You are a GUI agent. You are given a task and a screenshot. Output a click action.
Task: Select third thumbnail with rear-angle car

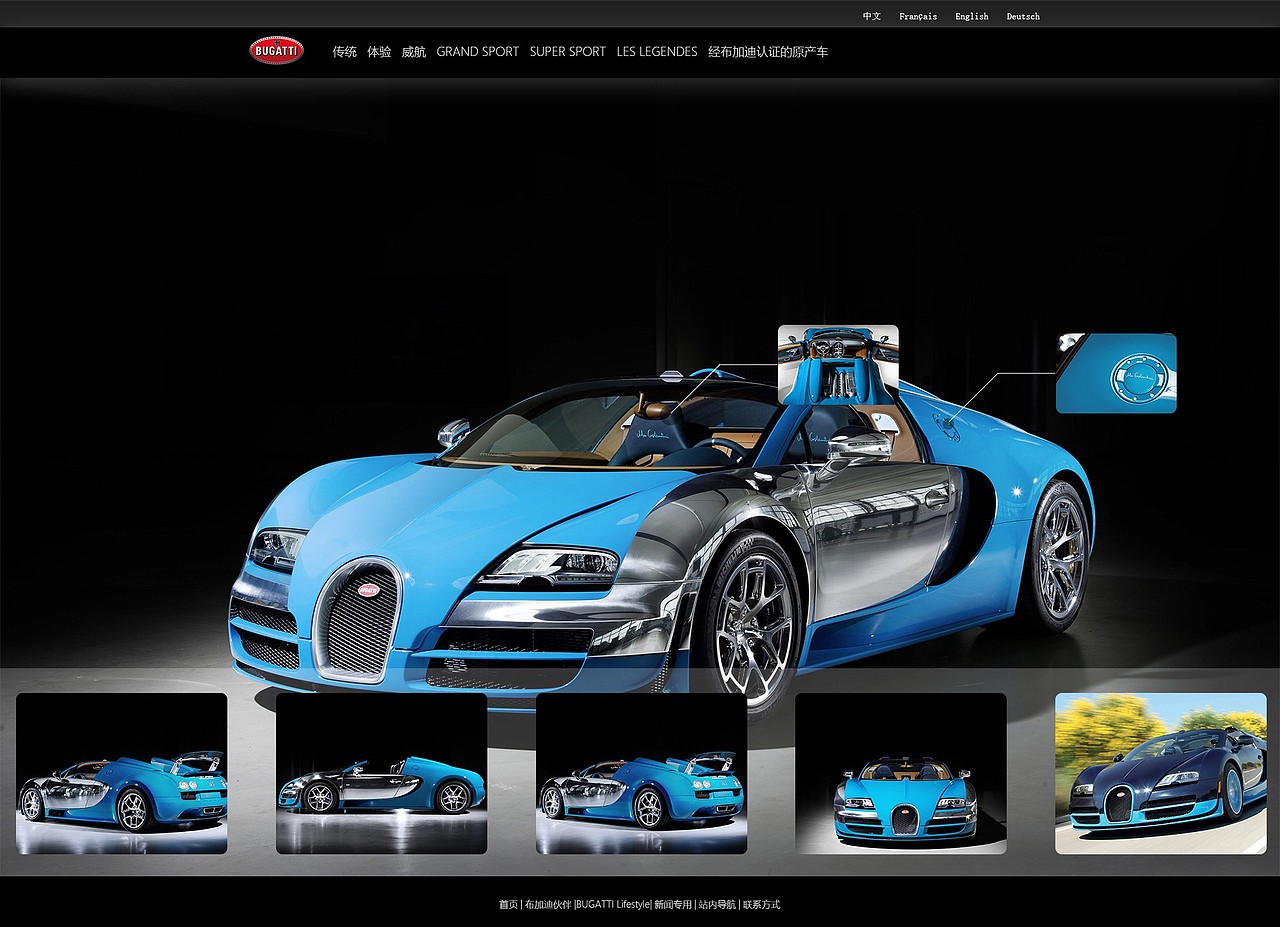click(641, 773)
